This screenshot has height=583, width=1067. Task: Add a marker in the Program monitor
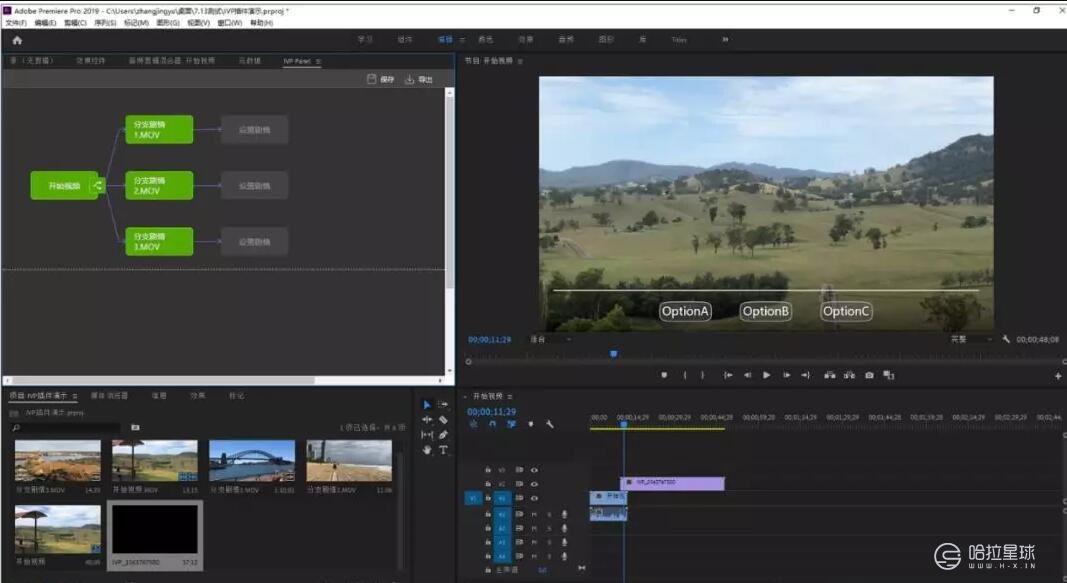click(x=664, y=375)
